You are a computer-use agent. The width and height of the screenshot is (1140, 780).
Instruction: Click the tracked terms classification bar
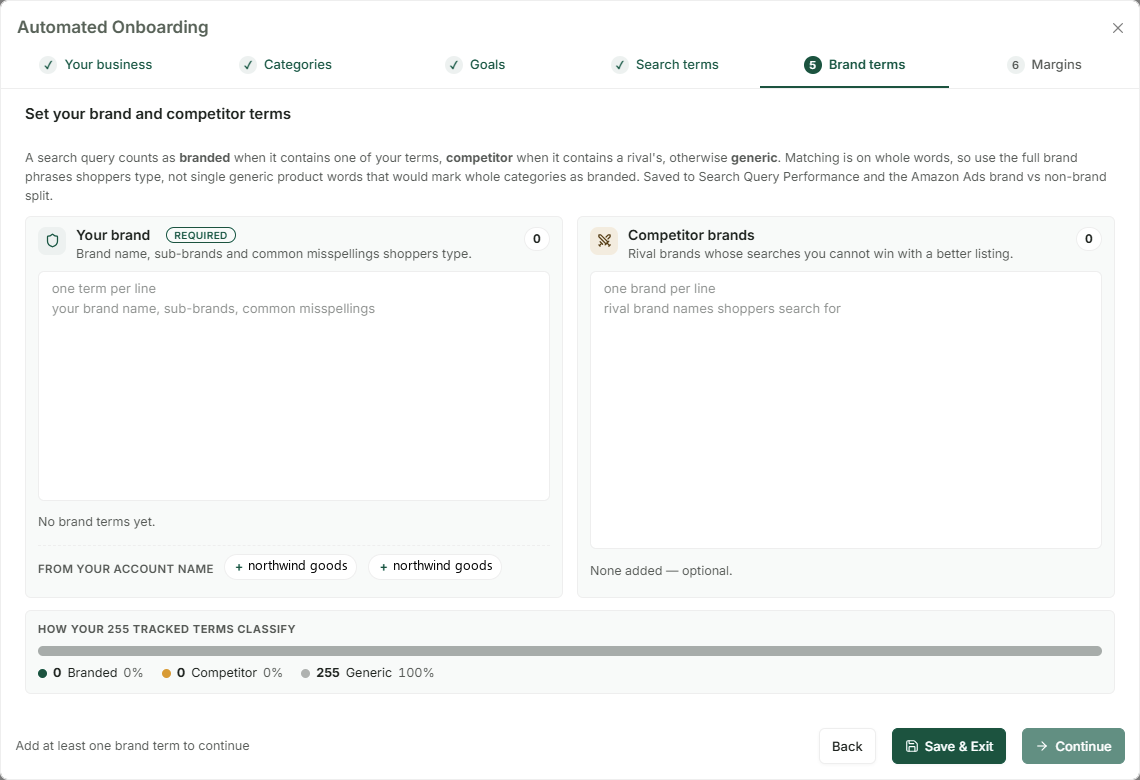[x=570, y=651]
